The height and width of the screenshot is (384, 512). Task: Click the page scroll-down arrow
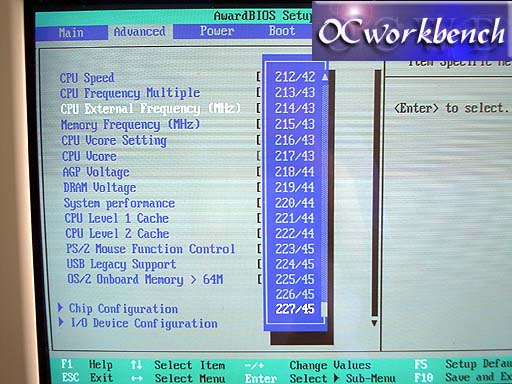point(374,323)
